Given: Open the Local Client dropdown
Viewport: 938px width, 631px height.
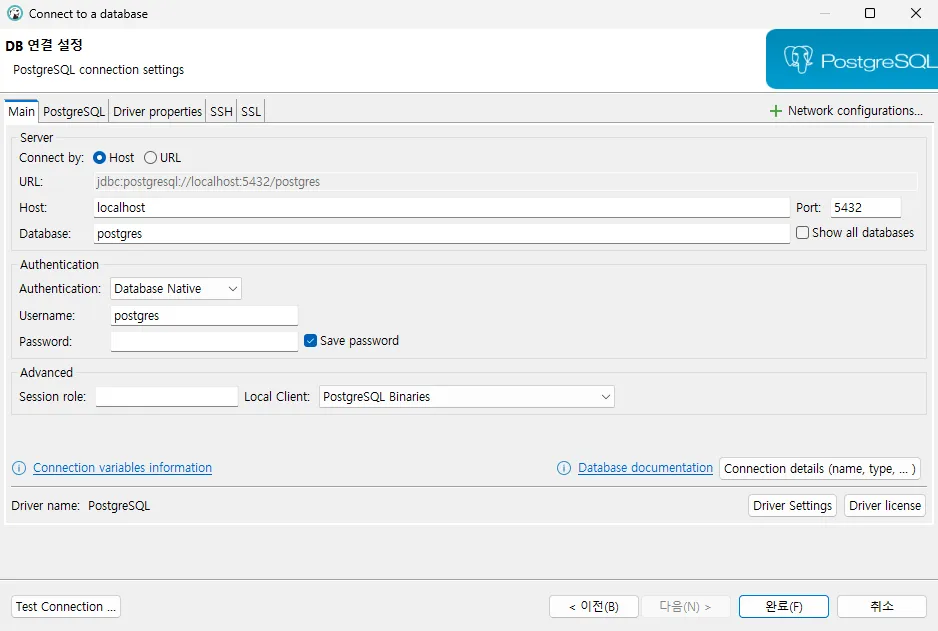Looking at the screenshot, I should click(x=605, y=396).
